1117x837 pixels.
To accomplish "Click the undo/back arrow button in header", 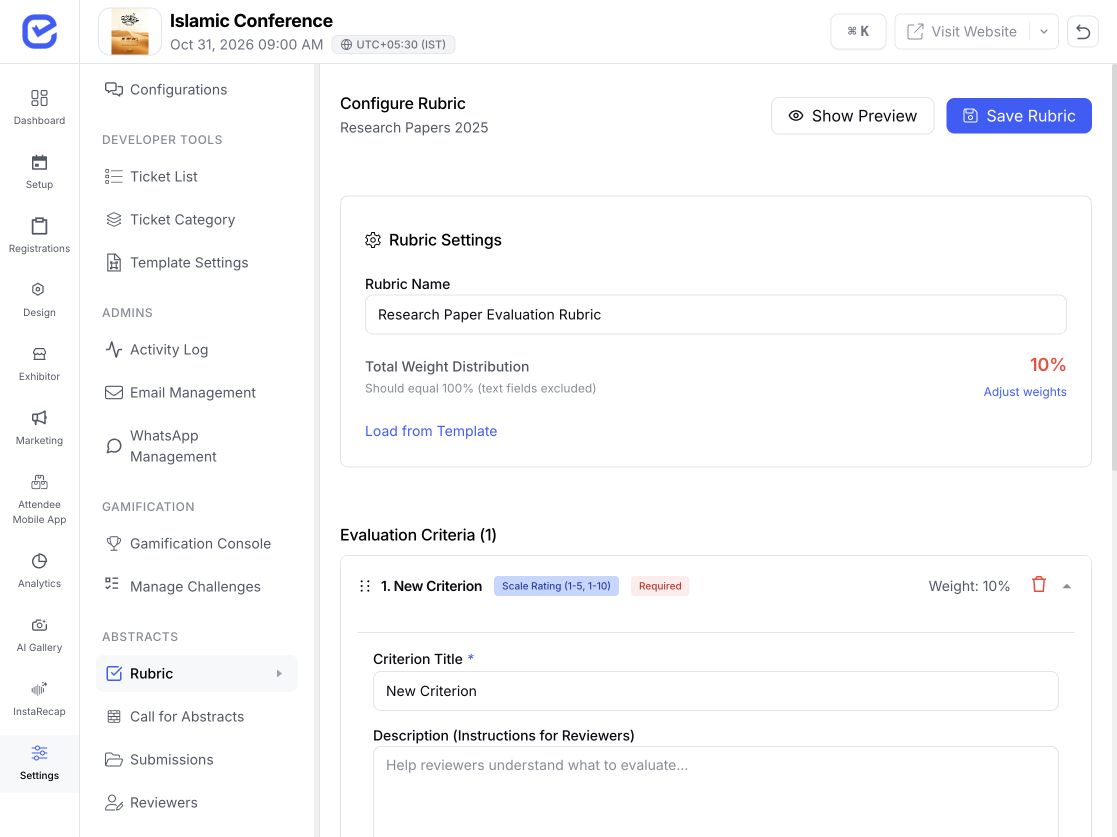I will [1083, 31].
